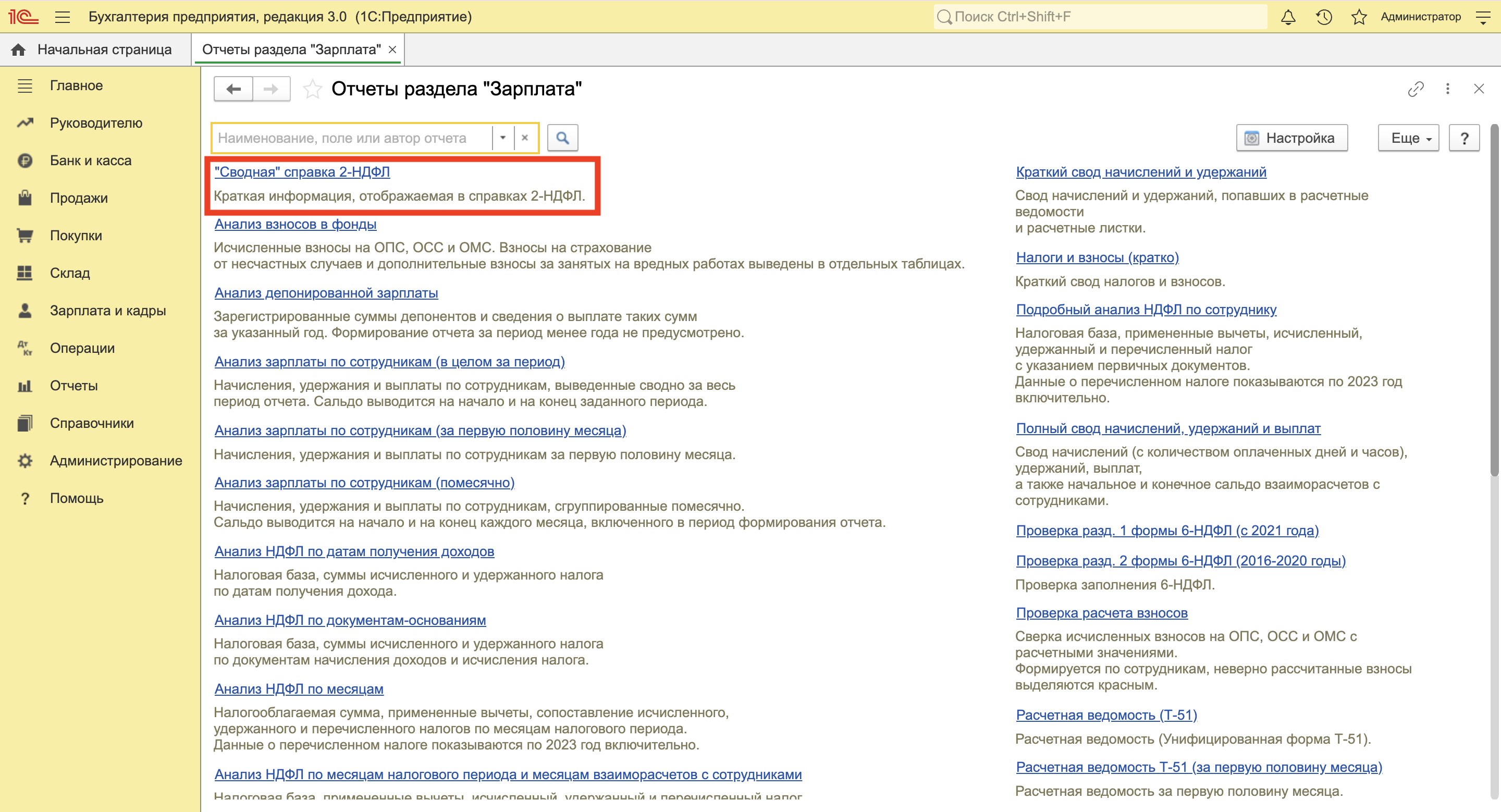Click the global search field

tap(1101, 17)
